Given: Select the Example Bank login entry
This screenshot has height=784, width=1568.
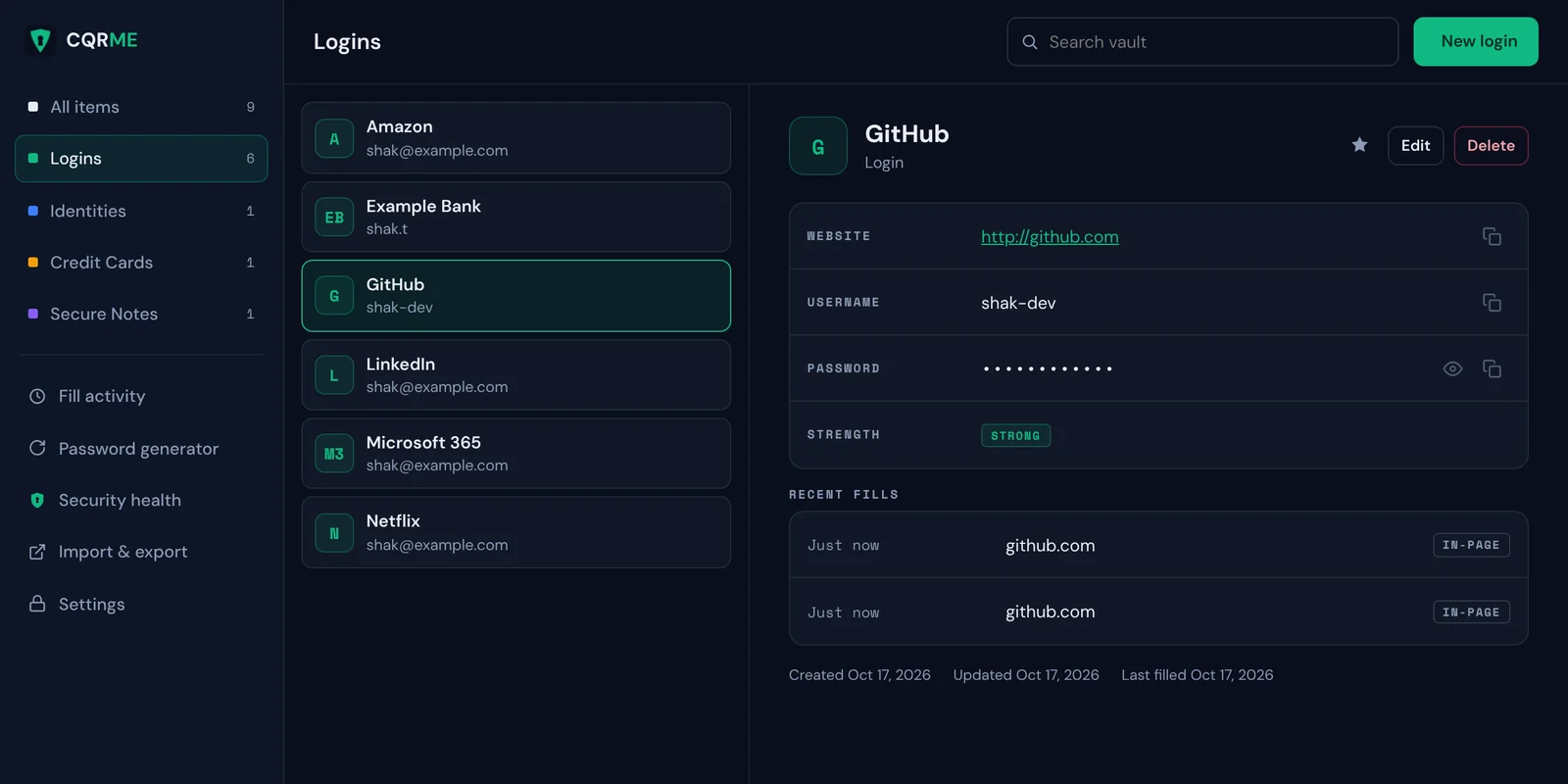Looking at the screenshot, I should [516, 217].
